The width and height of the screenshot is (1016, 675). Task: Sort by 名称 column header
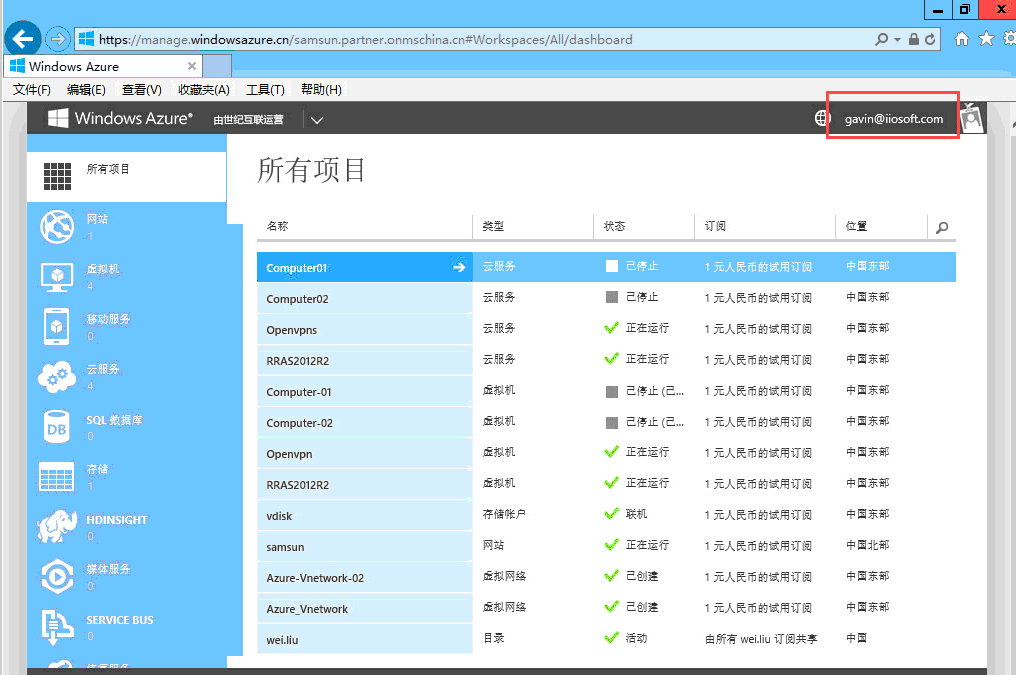[277, 226]
